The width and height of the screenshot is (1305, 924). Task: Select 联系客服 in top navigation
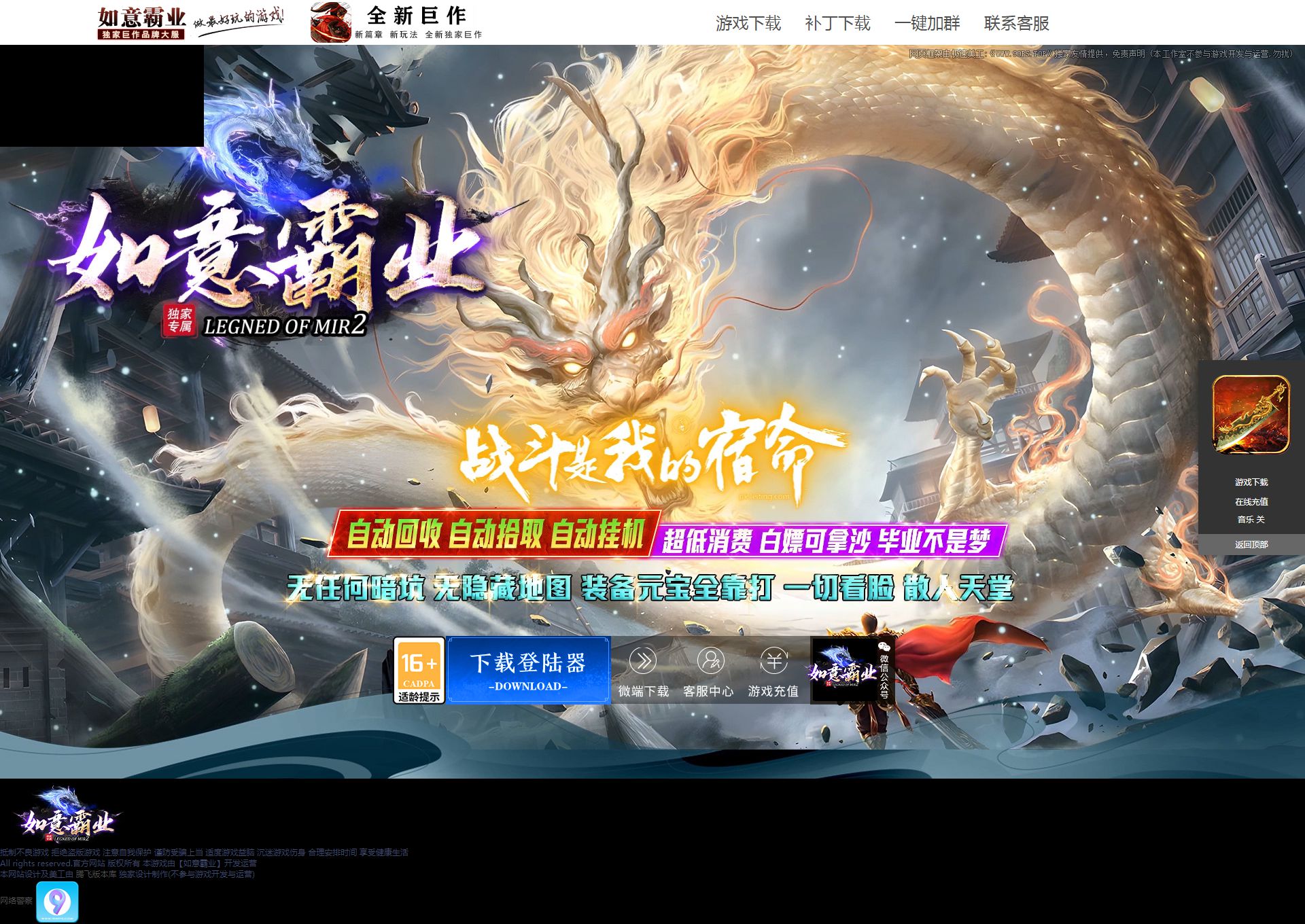1016,24
